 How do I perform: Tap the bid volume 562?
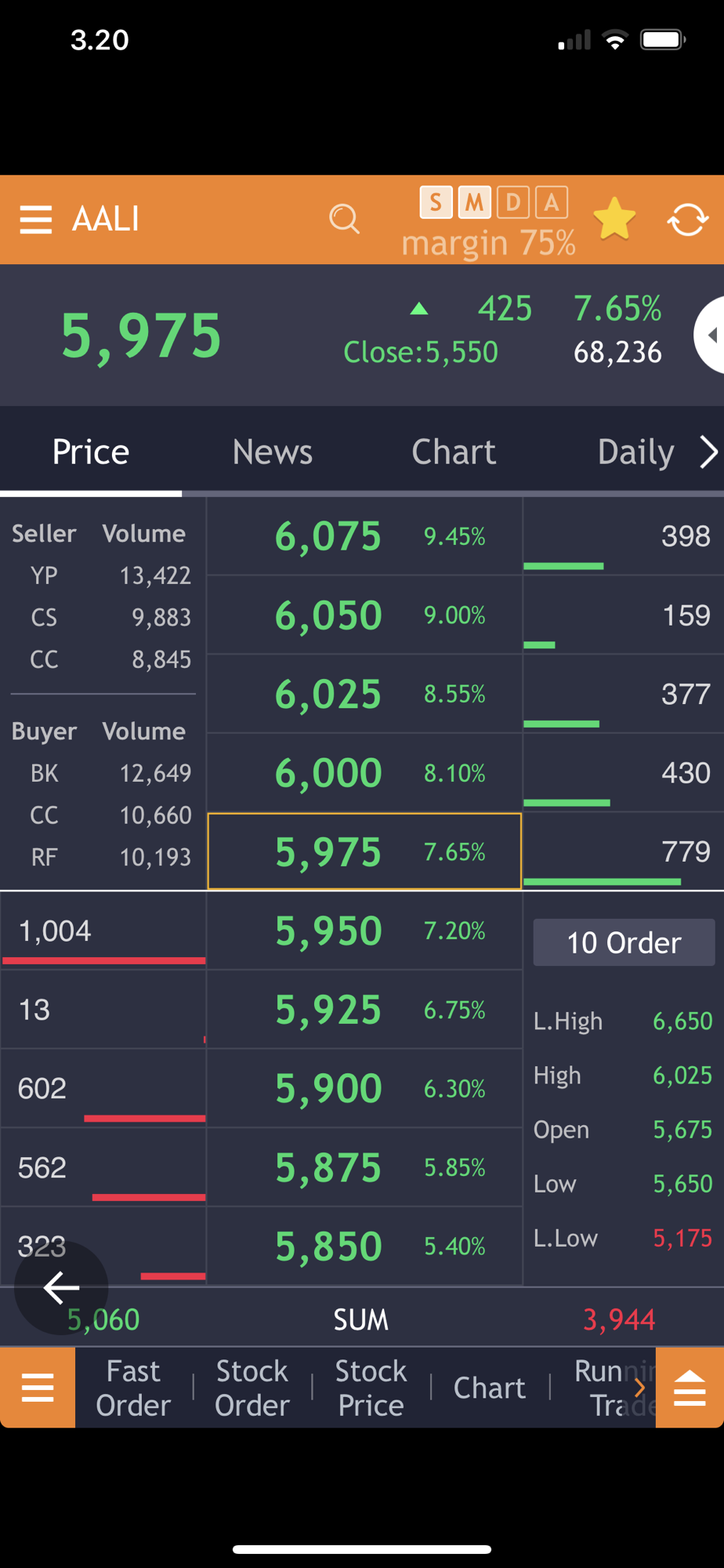click(42, 1167)
